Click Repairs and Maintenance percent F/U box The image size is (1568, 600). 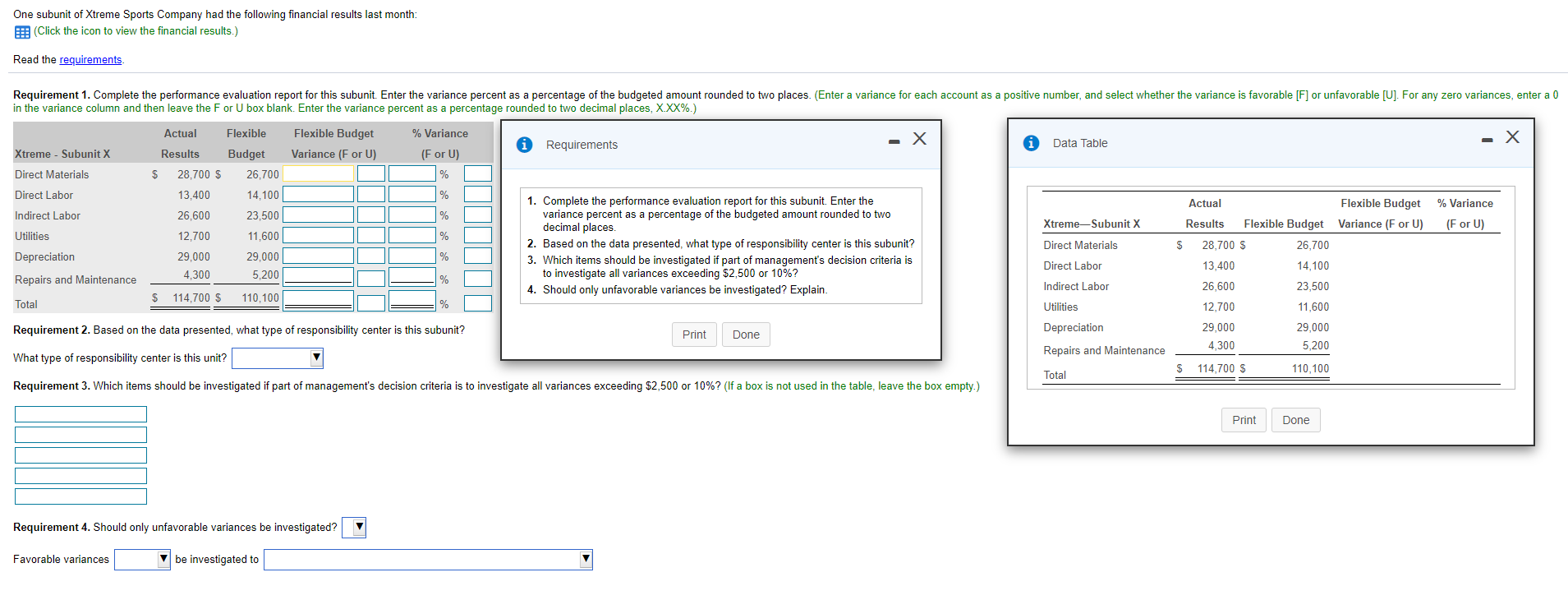point(478,279)
